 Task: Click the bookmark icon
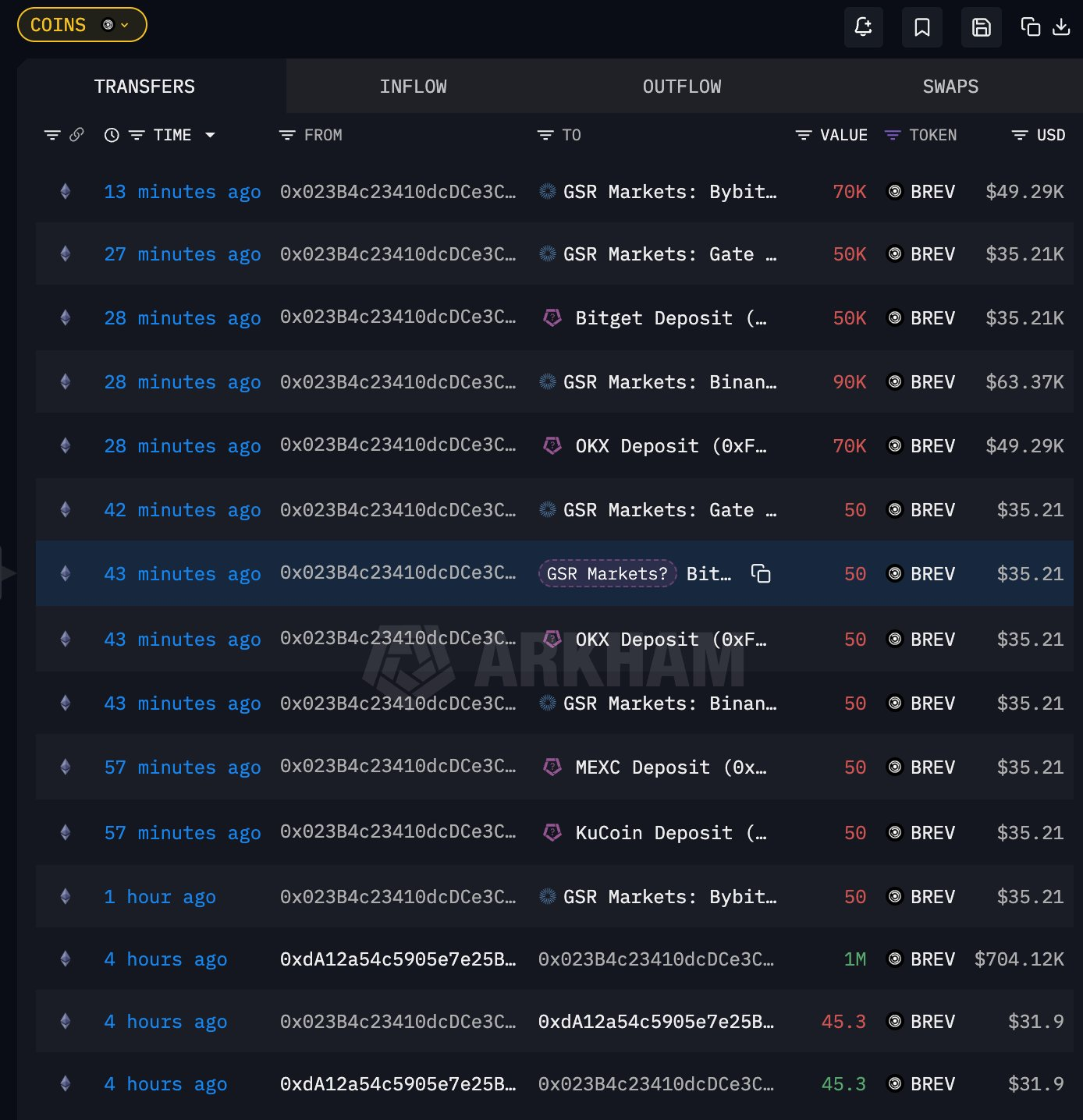pos(921,27)
